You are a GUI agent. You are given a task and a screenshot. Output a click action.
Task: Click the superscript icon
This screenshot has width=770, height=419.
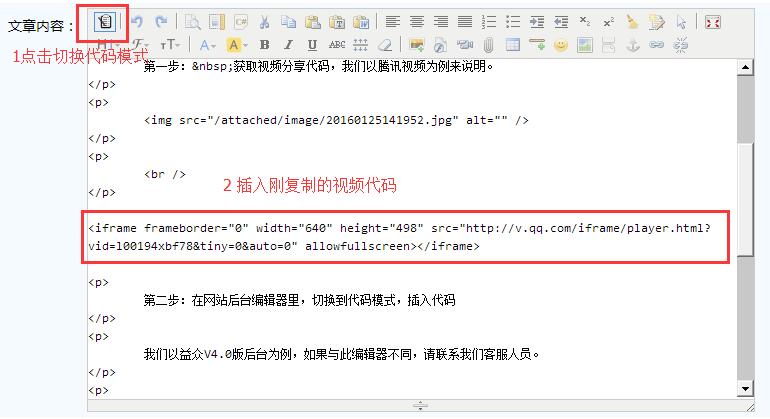click(608, 21)
